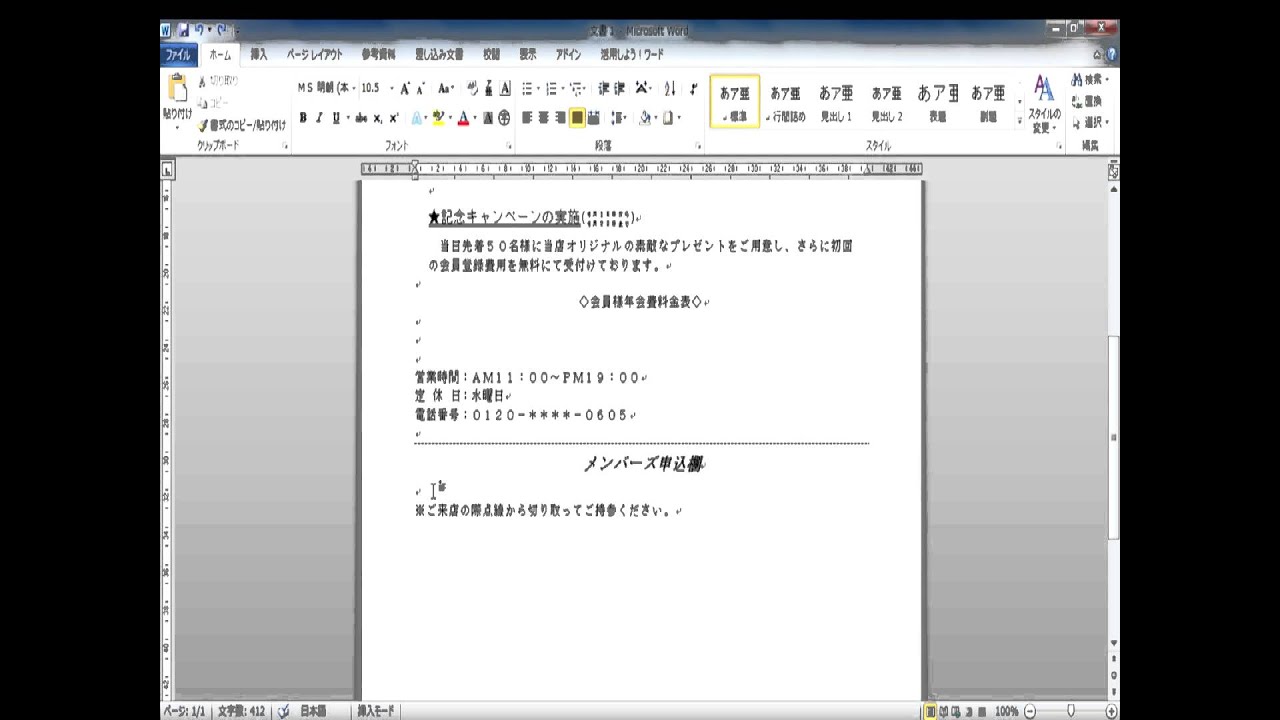Toggle Italic formatting
The image size is (1280, 720).
(x=319, y=118)
